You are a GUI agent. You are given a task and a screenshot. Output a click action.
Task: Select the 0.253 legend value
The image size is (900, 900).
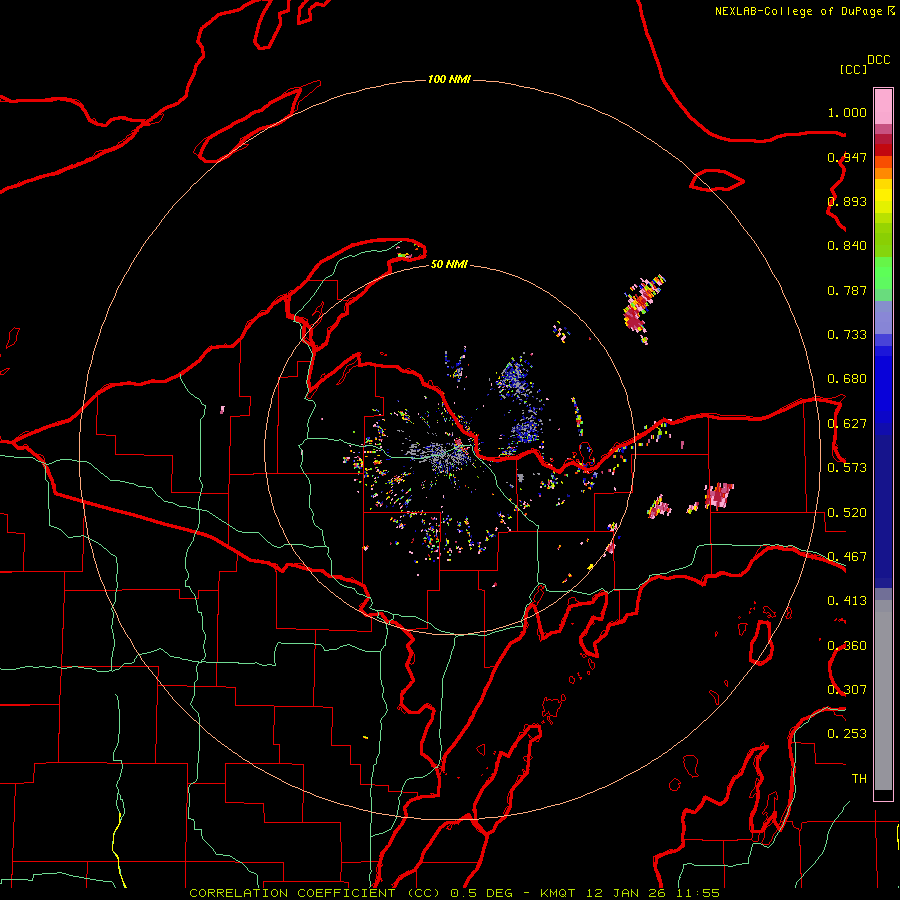[x=847, y=734]
